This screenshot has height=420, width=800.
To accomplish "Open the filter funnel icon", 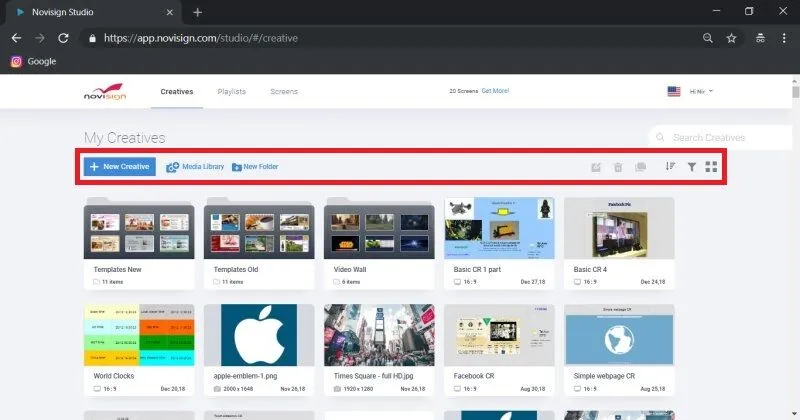I will [x=691, y=167].
